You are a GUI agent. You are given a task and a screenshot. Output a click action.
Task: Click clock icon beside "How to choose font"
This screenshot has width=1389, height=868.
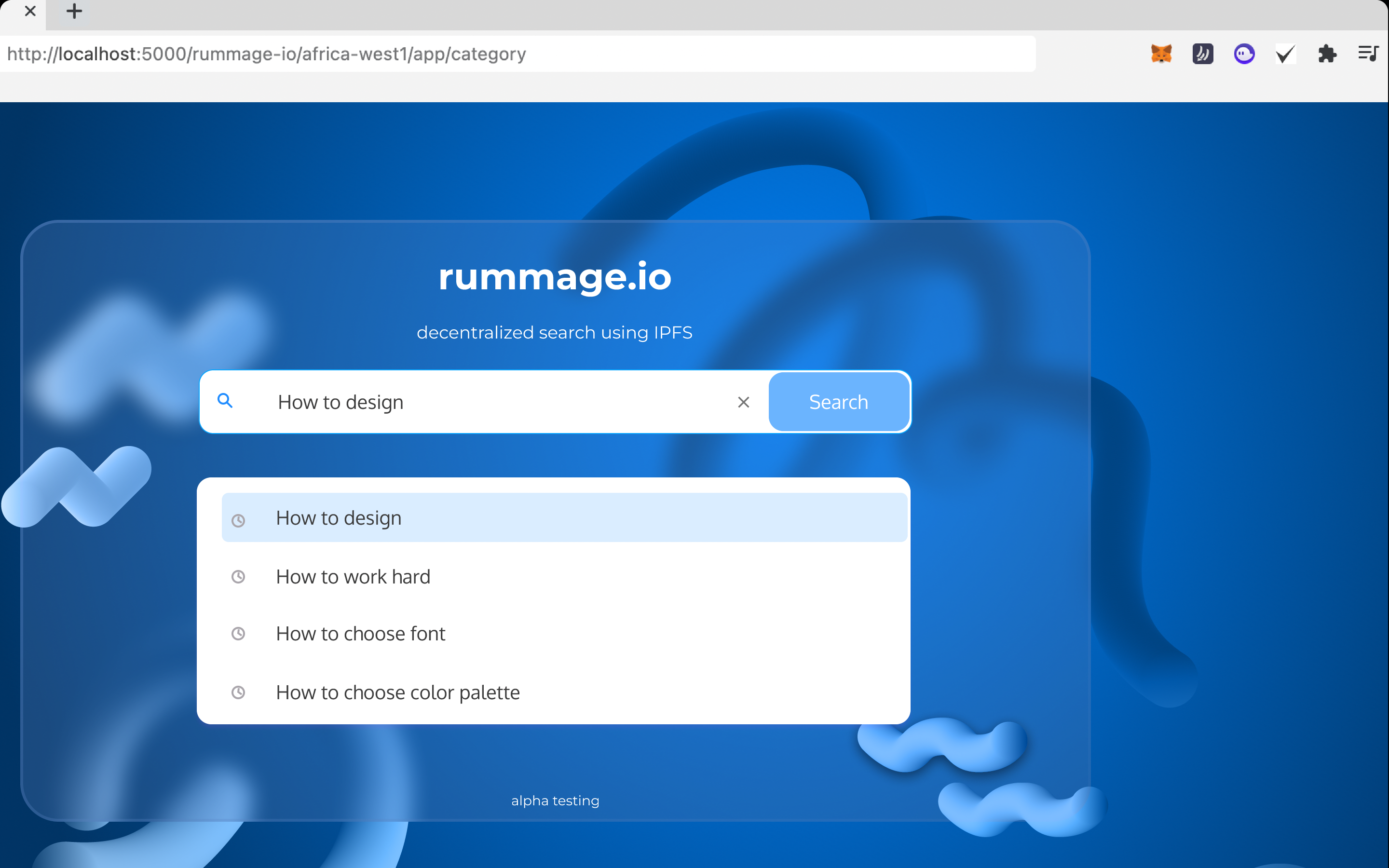pos(238,634)
